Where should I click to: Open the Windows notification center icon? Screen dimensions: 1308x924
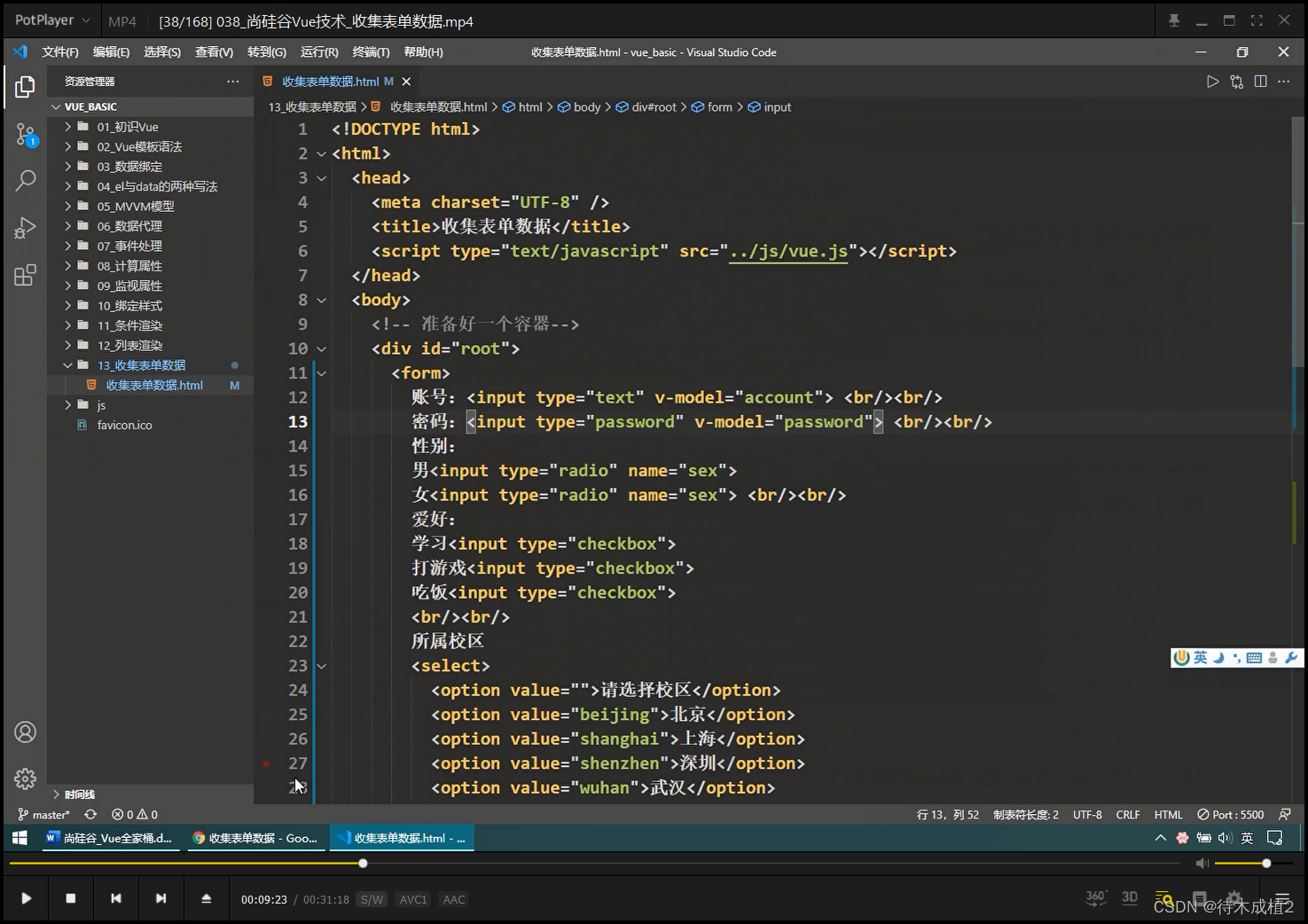1275,838
